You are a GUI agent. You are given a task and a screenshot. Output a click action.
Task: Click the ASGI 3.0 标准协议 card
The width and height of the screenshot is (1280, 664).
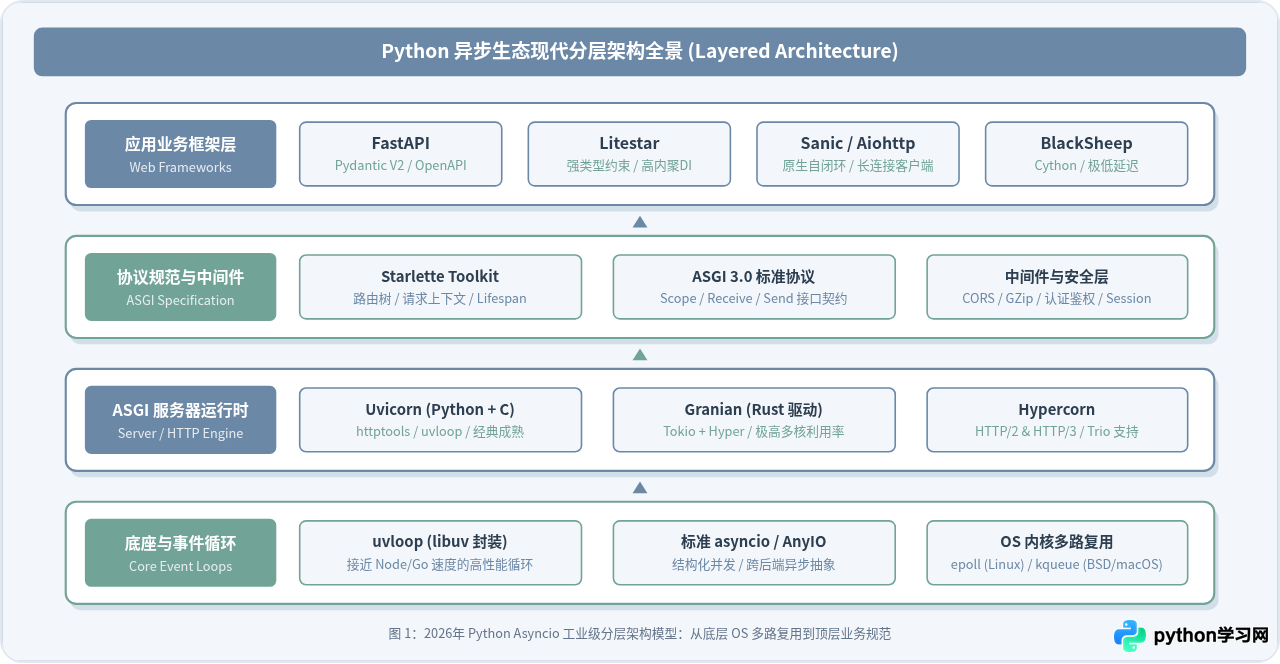point(754,287)
